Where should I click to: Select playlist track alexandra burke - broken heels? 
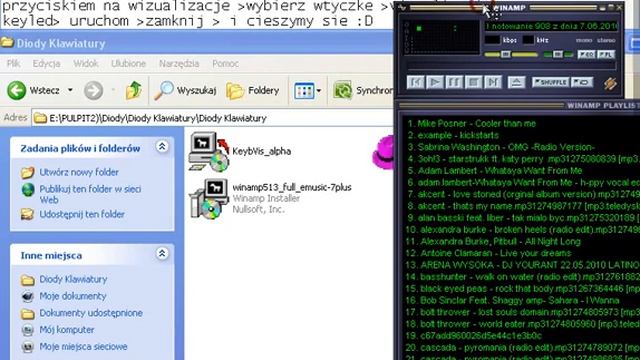coord(522,230)
